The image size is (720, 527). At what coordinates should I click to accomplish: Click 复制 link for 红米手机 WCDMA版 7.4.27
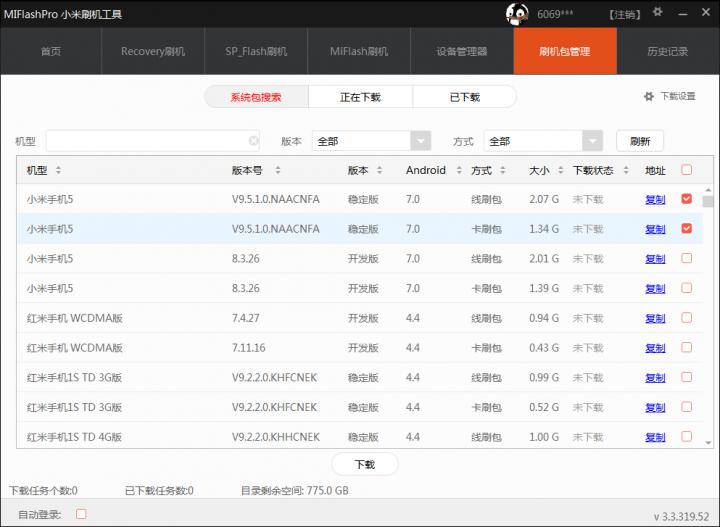655,318
